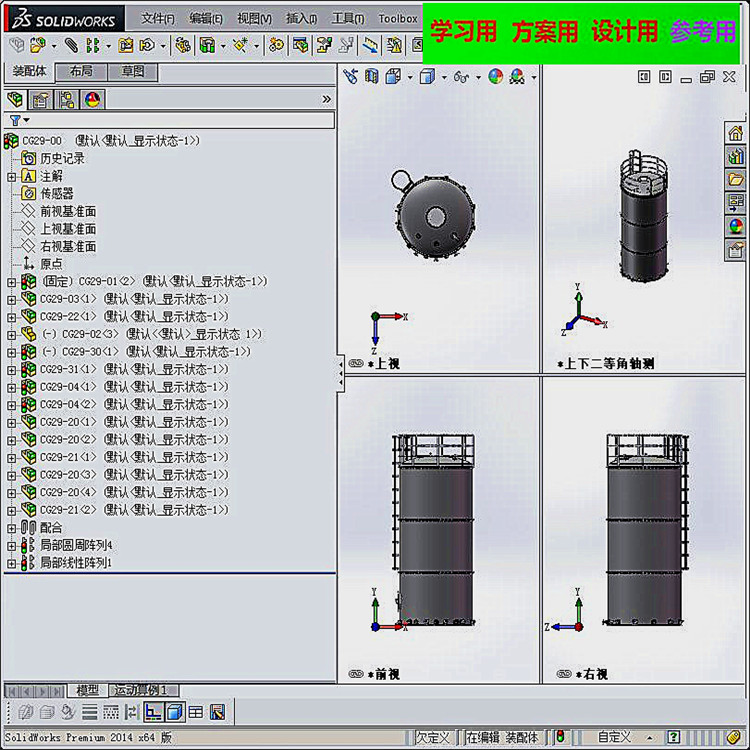
Task: Open the PropertyManager tab icon
Action: coord(41,99)
